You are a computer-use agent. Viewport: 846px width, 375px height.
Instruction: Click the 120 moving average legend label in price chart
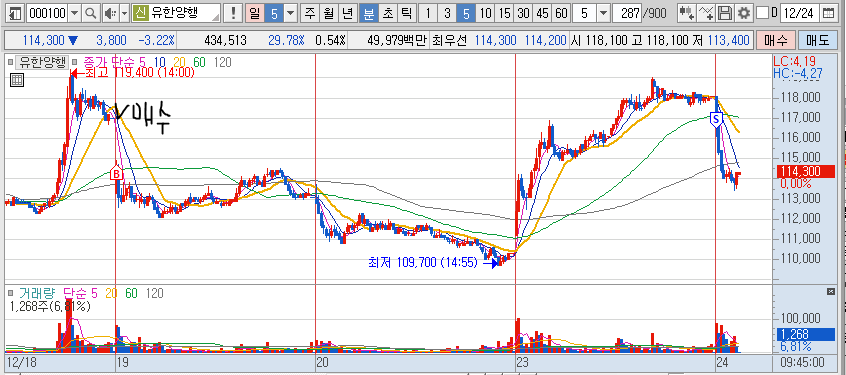point(222,62)
